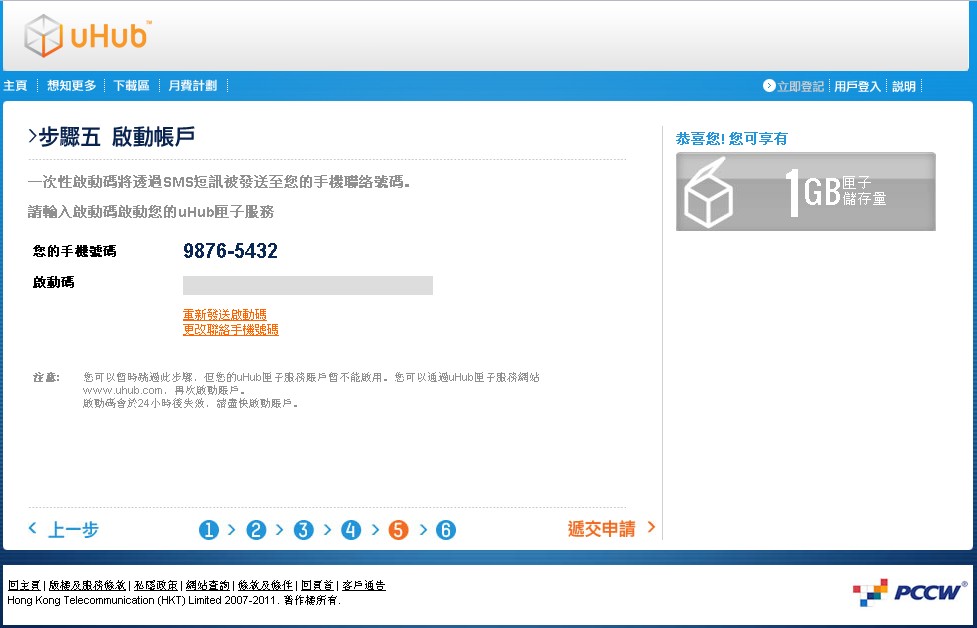Click 更改聯絡手機號碼 link

[231, 330]
